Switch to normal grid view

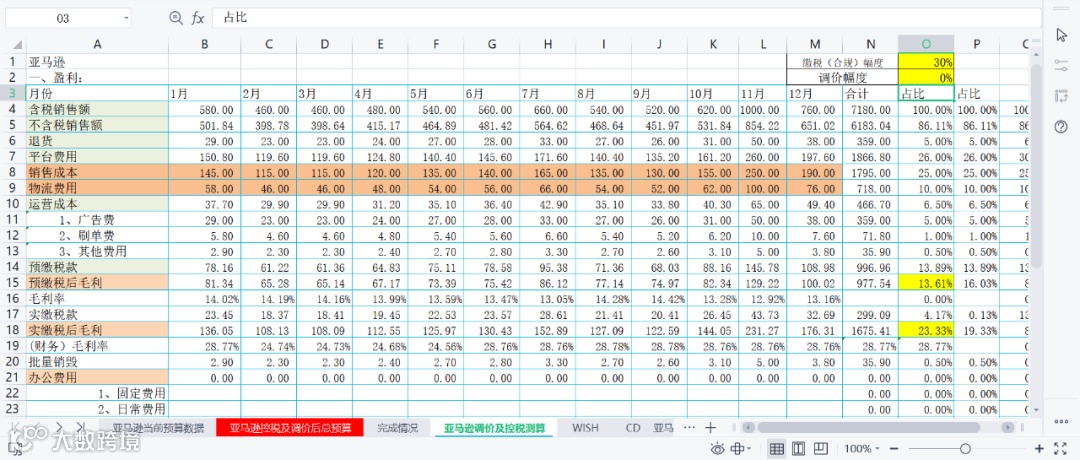pyautogui.click(x=776, y=449)
